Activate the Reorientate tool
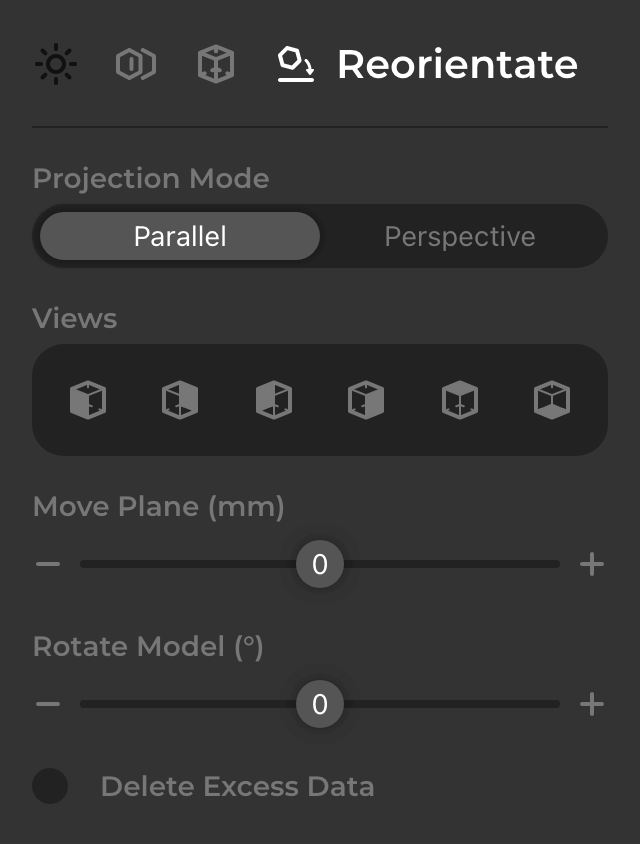The width and height of the screenshot is (640, 844). [x=298, y=63]
